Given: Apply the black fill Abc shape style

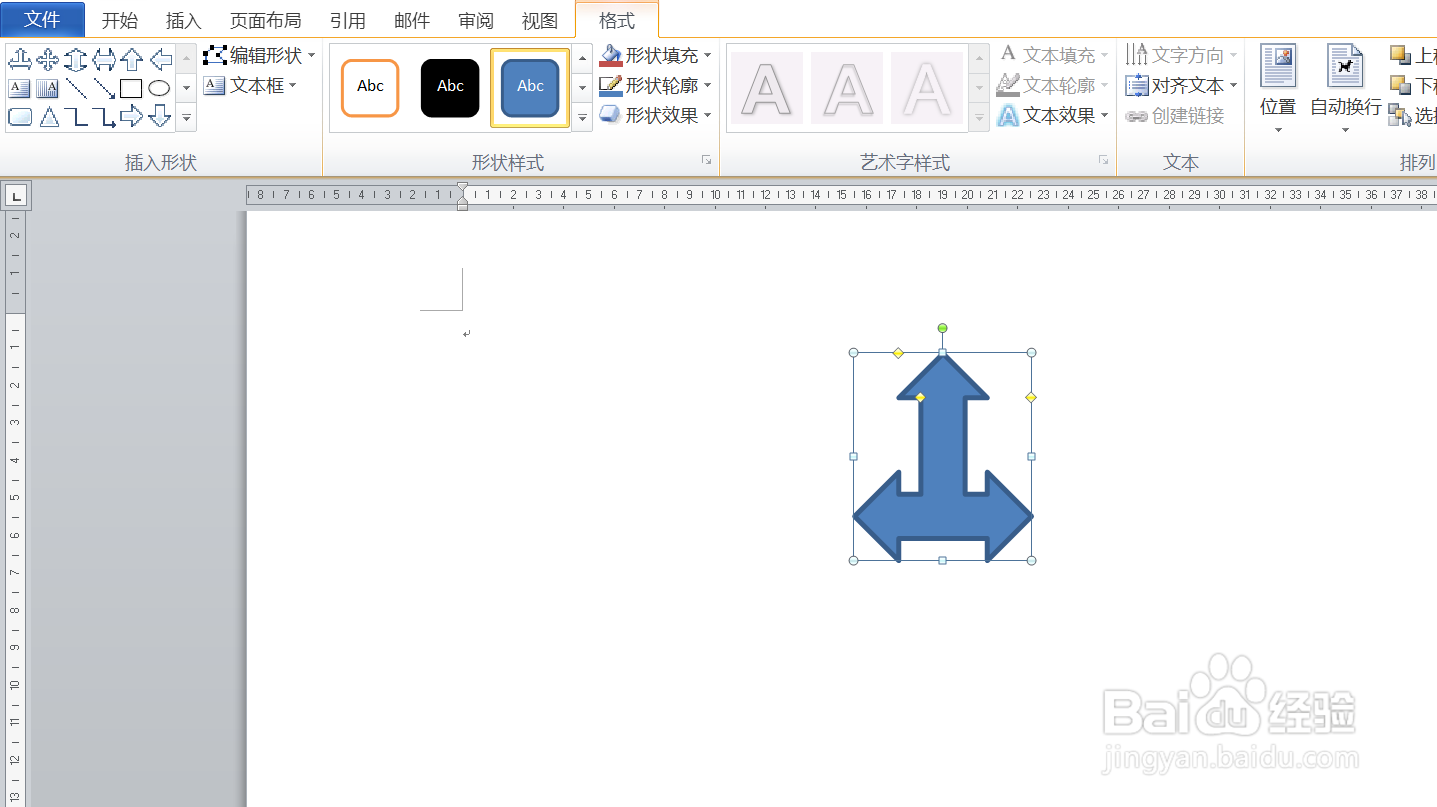Looking at the screenshot, I should pos(450,88).
